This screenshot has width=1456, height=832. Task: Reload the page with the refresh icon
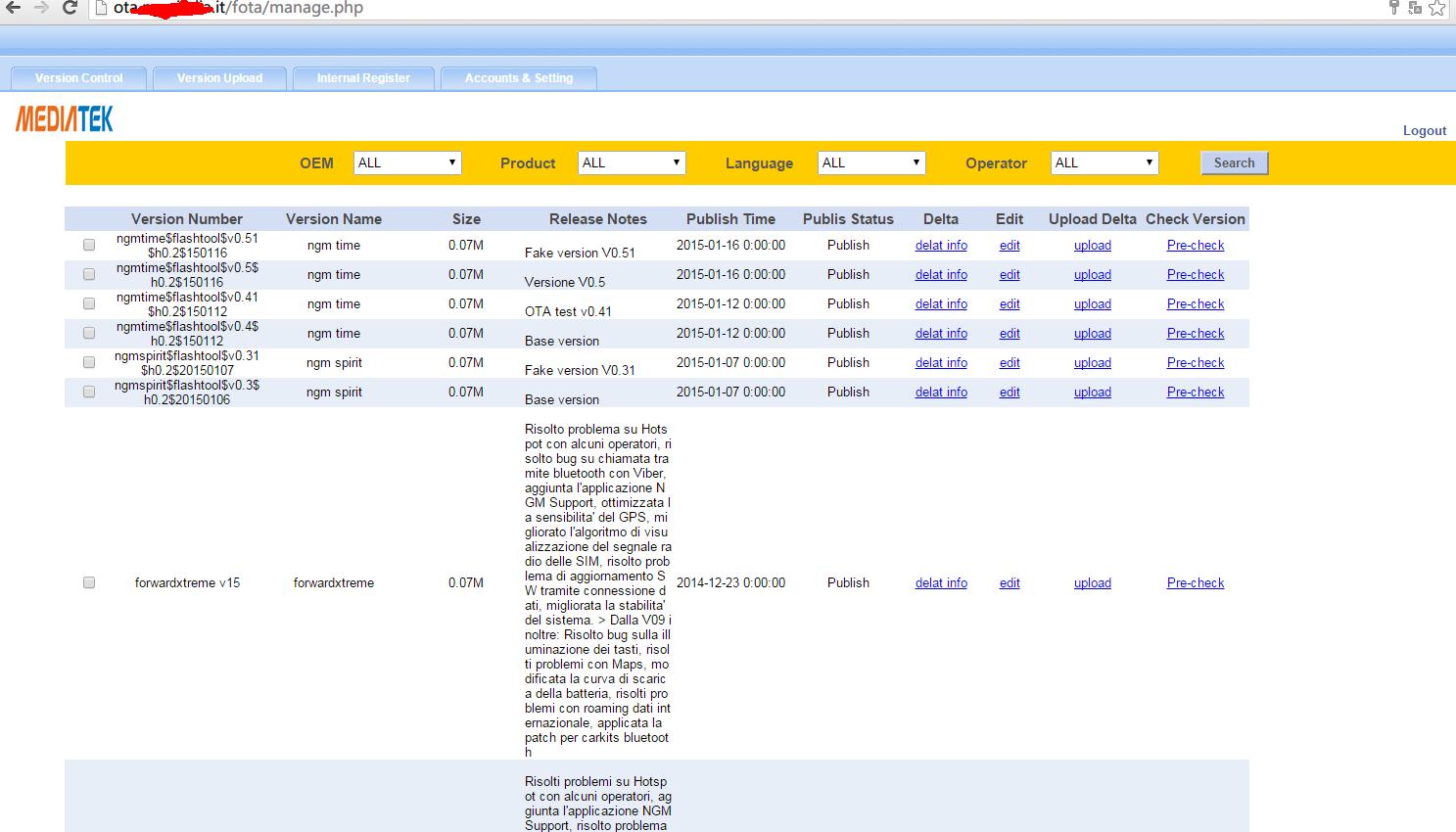(70, 8)
